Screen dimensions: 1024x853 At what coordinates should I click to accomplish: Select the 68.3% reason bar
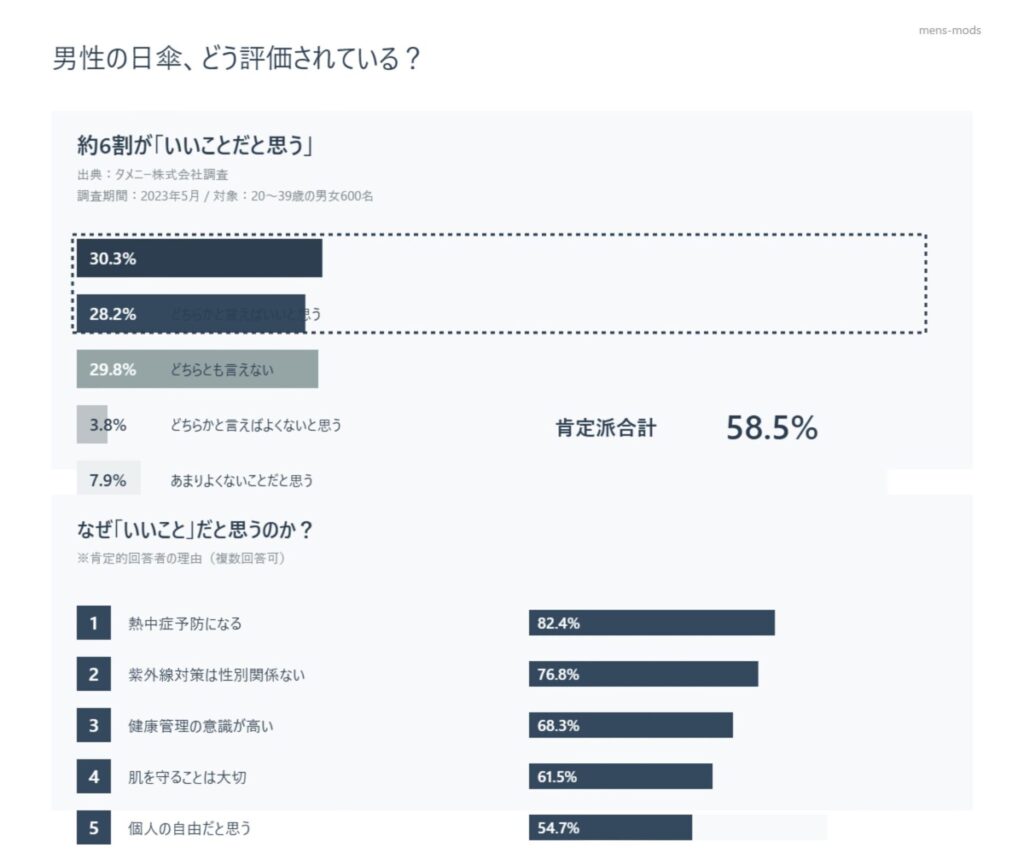(630, 725)
